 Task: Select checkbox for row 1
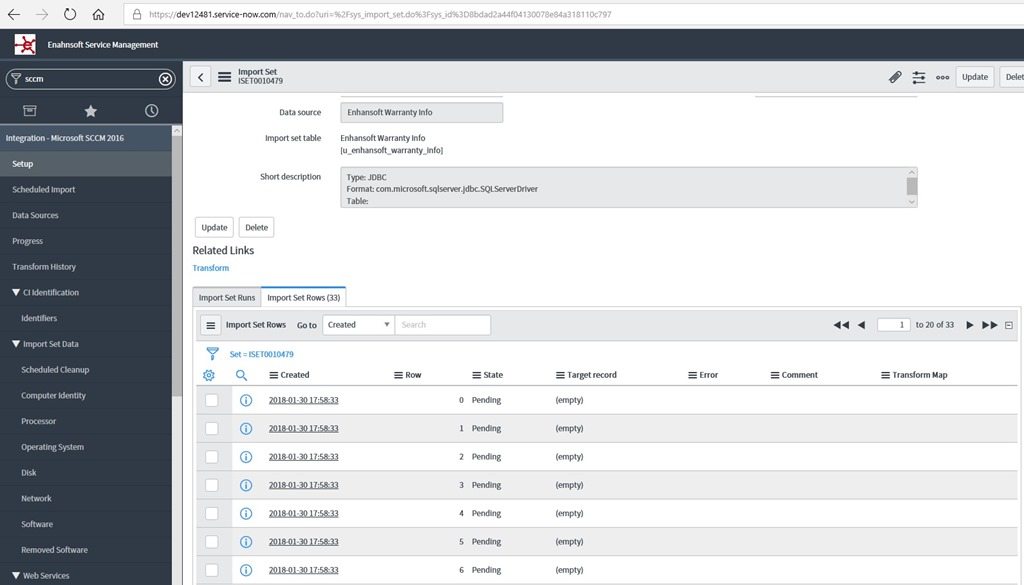click(x=212, y=428)
